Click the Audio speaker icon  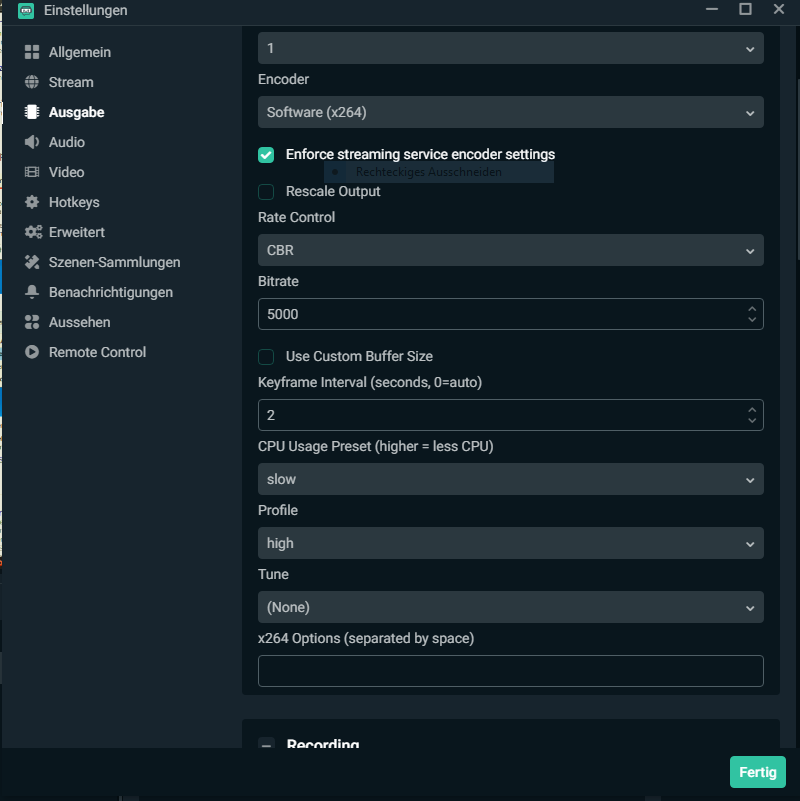click(x=32, y=142)
